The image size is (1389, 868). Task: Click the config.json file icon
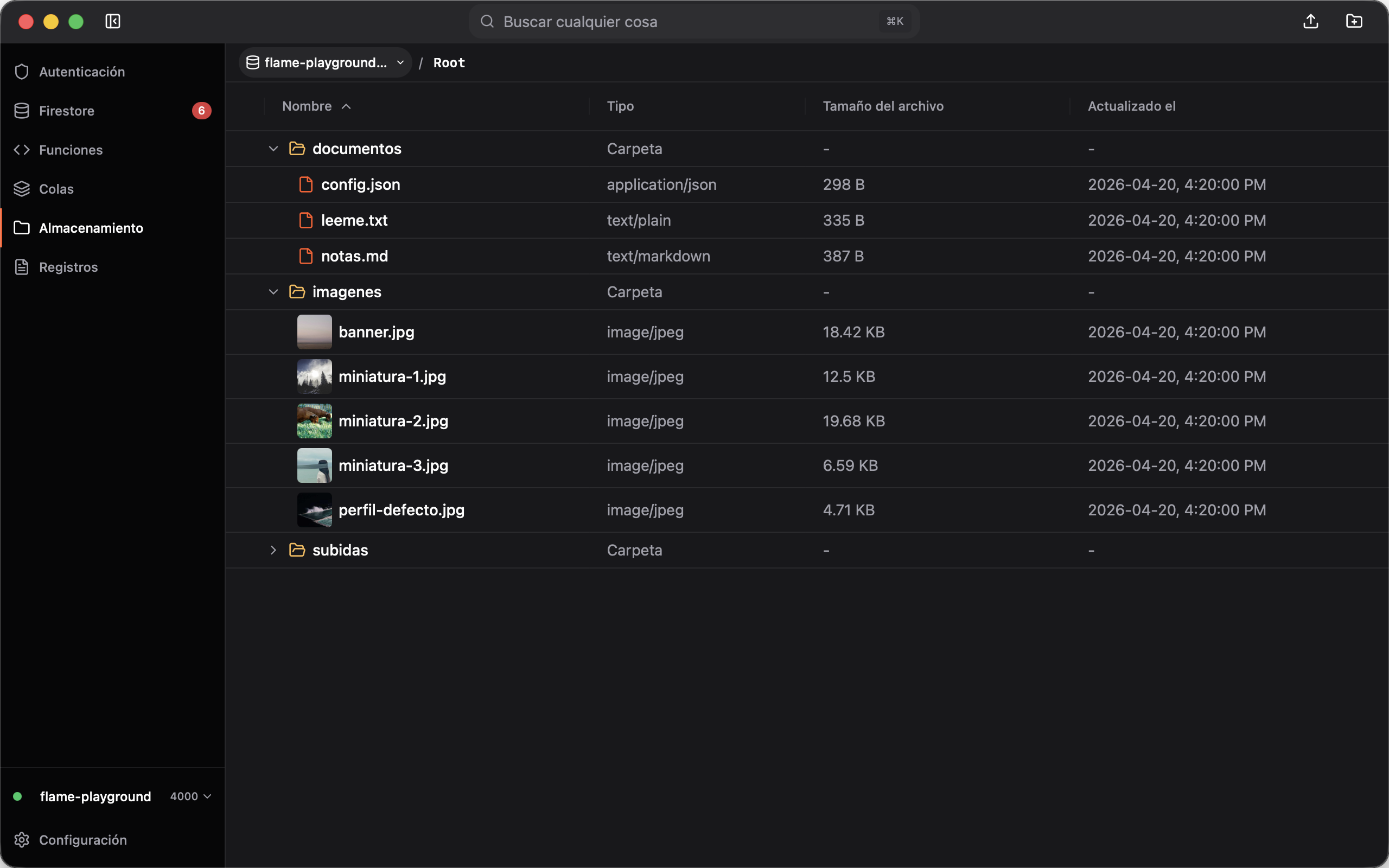pyautogui.click(x=306, y=184)
